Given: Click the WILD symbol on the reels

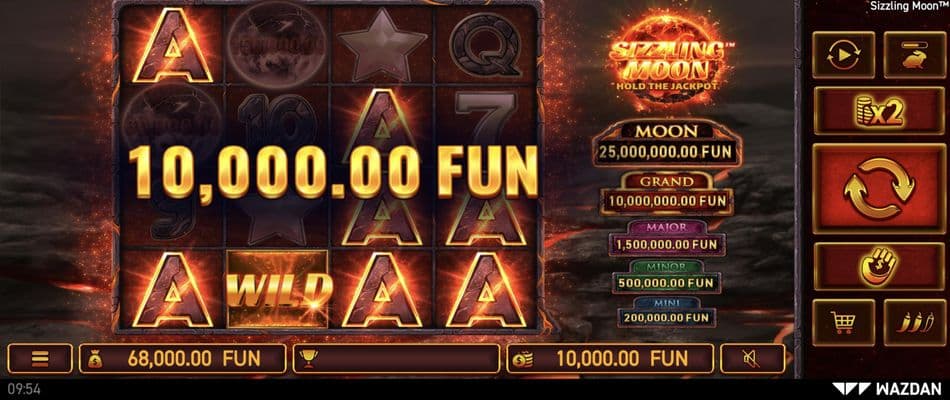Looking at the screenshot, I should click(x=277, y=289).
